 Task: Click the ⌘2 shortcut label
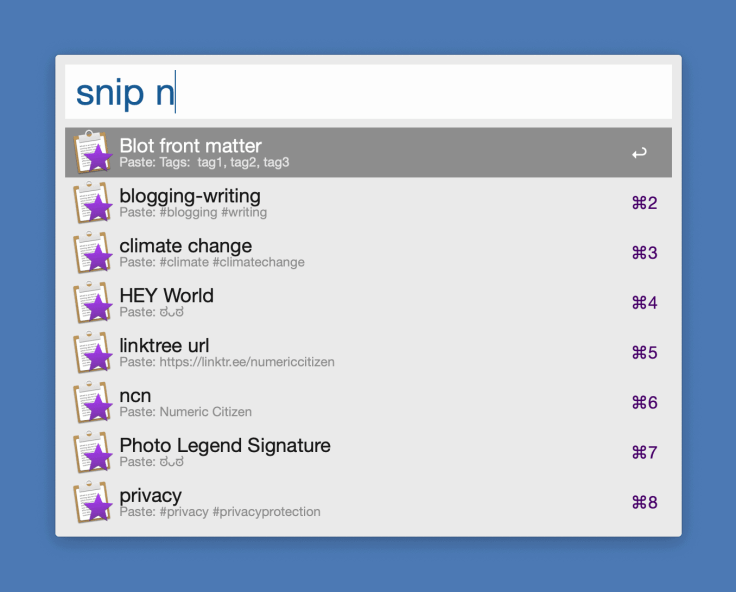click(644, 203)
